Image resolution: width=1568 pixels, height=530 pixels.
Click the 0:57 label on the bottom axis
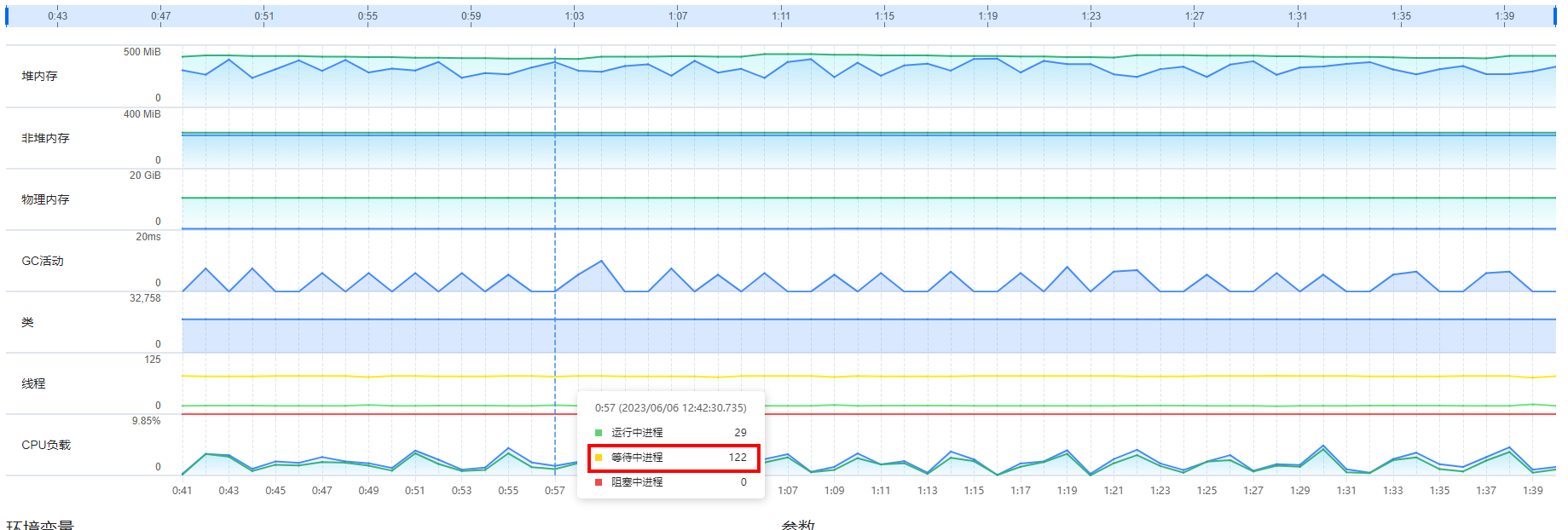coord(554,491)
